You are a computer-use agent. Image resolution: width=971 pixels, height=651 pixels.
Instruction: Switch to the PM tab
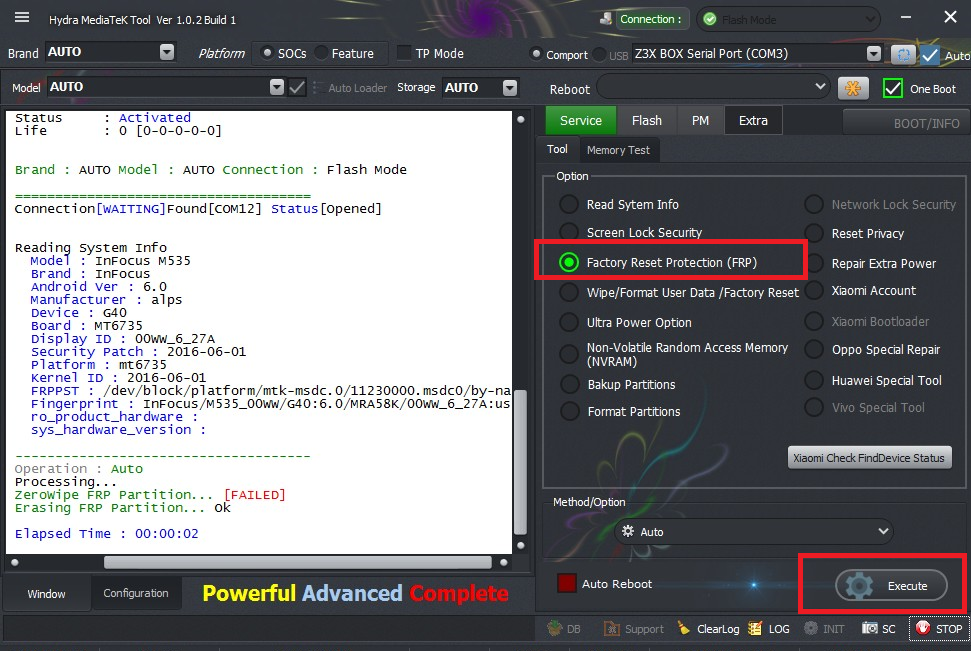(700, 120)
